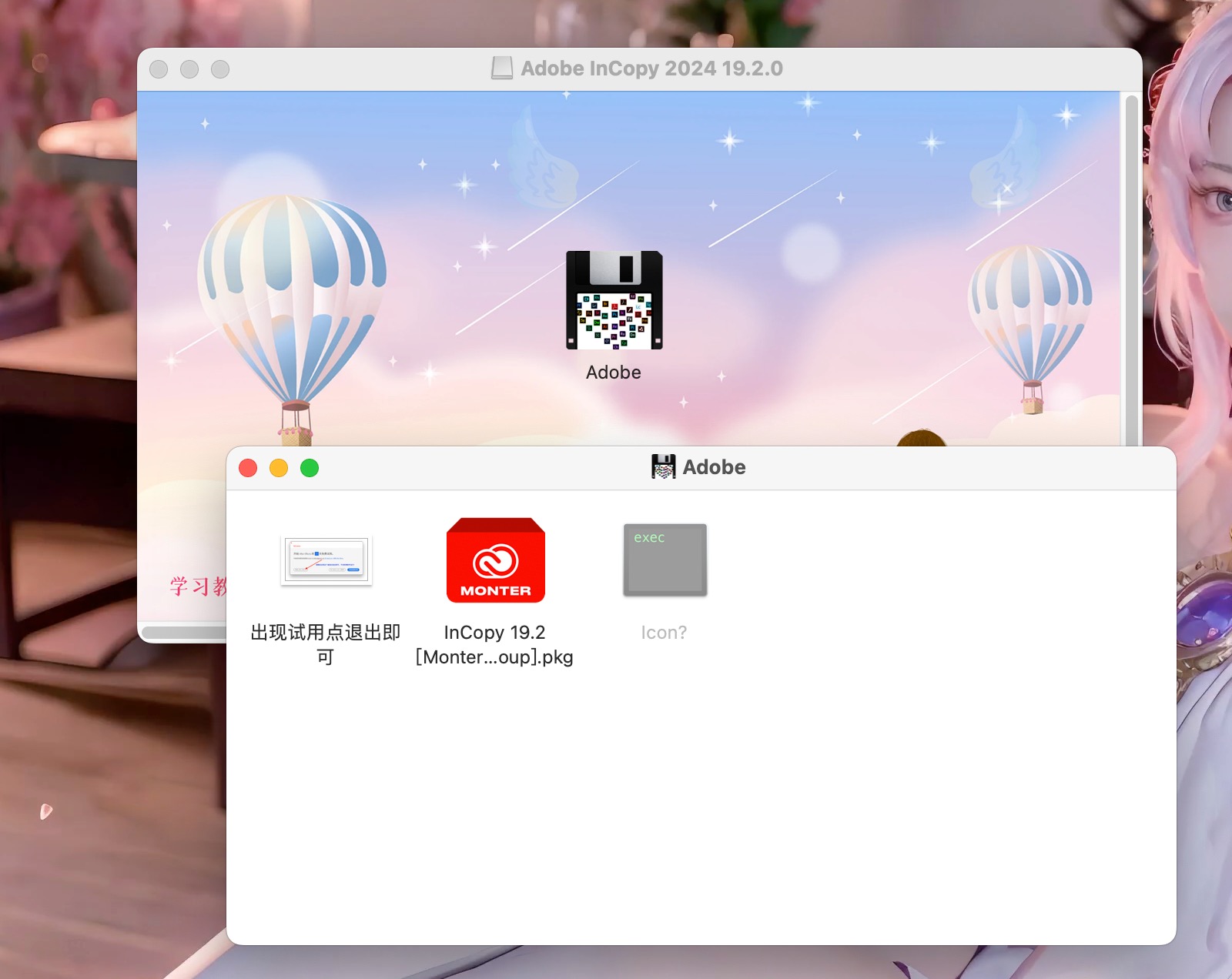Click the gray close button of InCopy disk window

click(x=159, y=69)
